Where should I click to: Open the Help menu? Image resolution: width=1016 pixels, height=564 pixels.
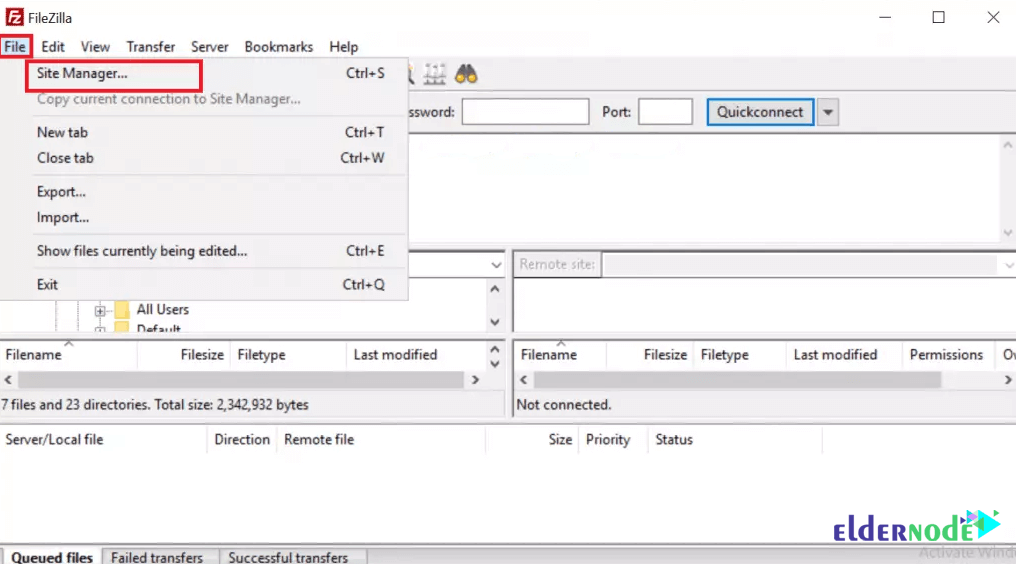click(x=343, y=47)
